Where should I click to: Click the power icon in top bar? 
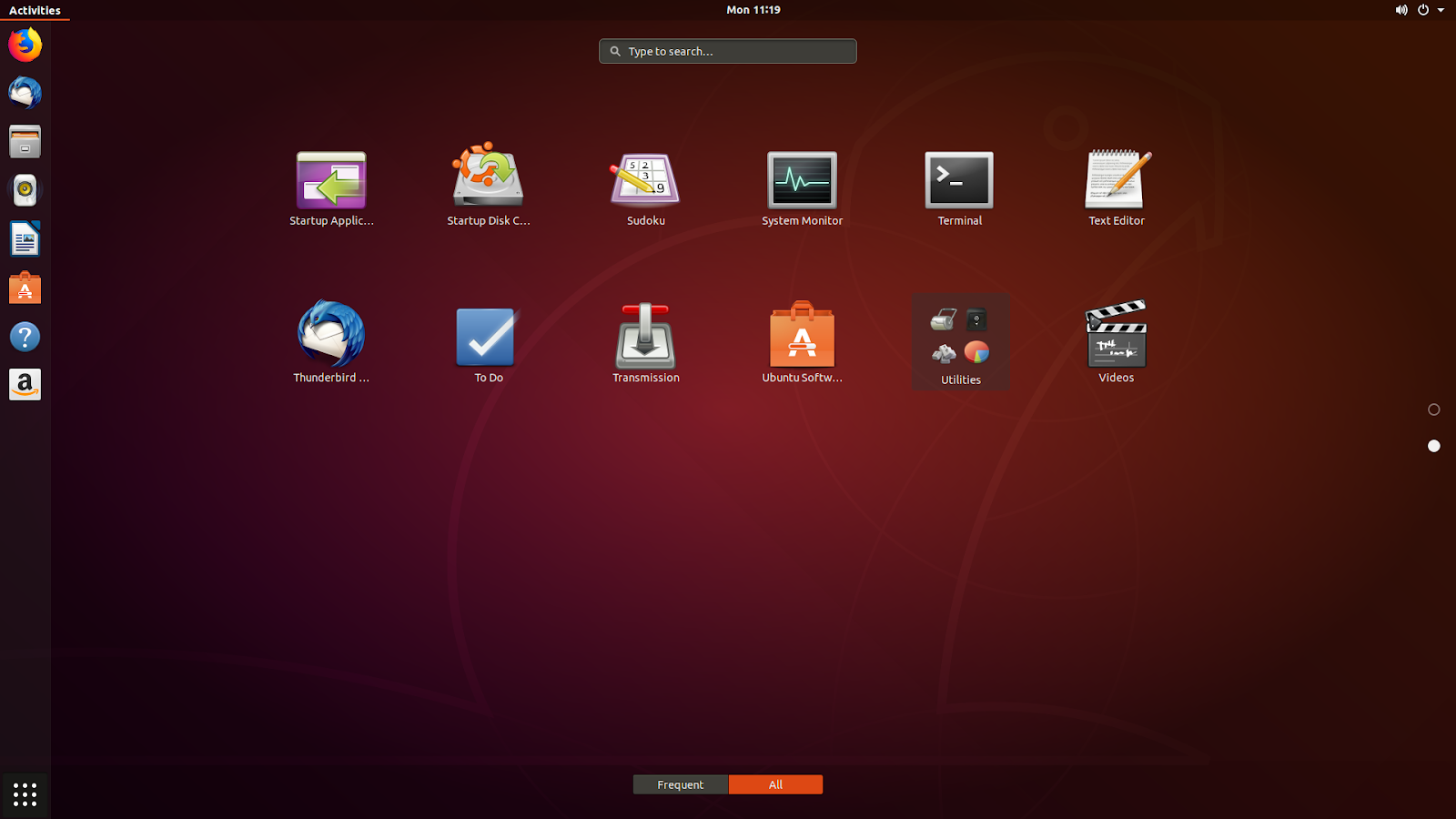coord(1423,10)
